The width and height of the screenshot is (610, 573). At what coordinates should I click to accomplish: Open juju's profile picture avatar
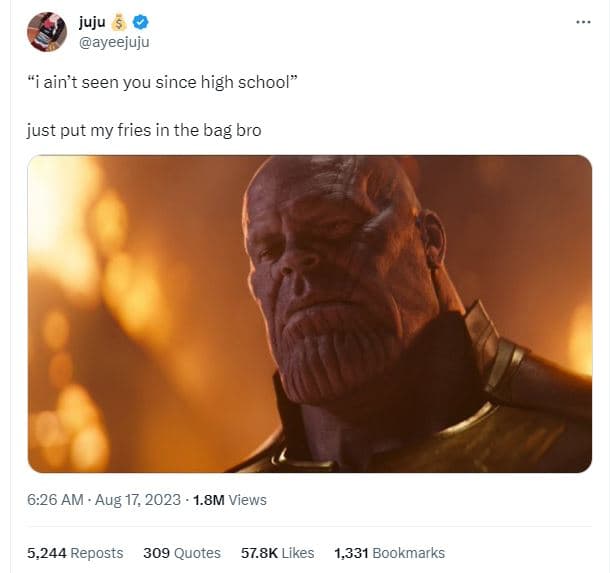pyautogui.click(x=47, y=33)
